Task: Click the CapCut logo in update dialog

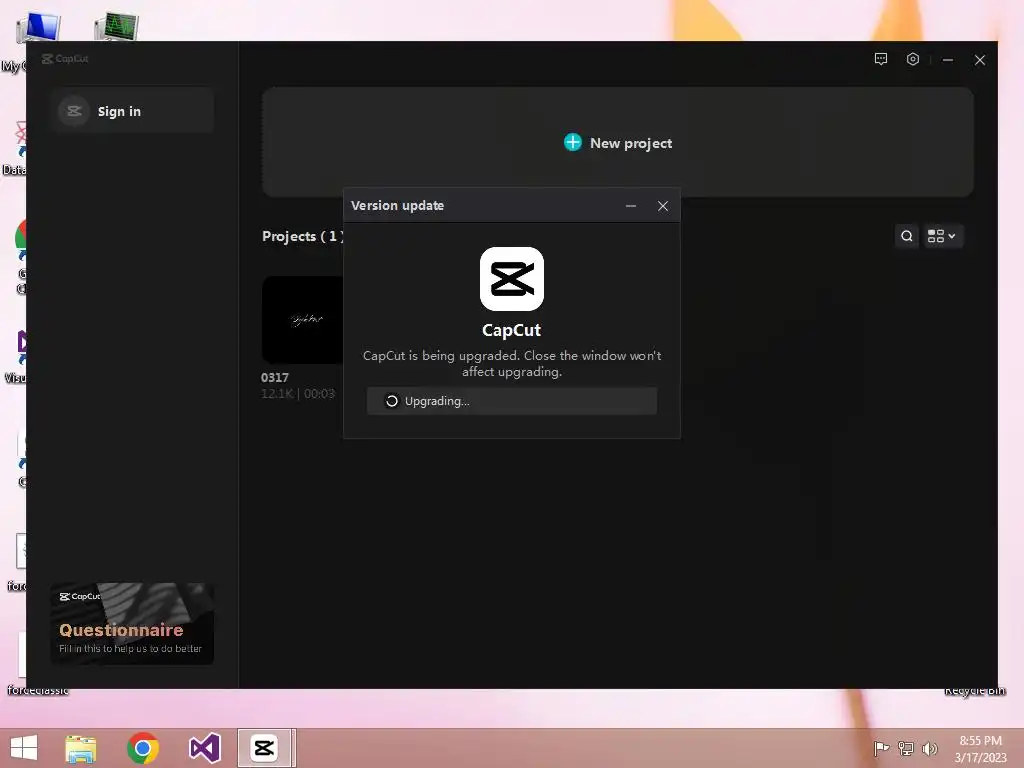Action: (511, 279)
